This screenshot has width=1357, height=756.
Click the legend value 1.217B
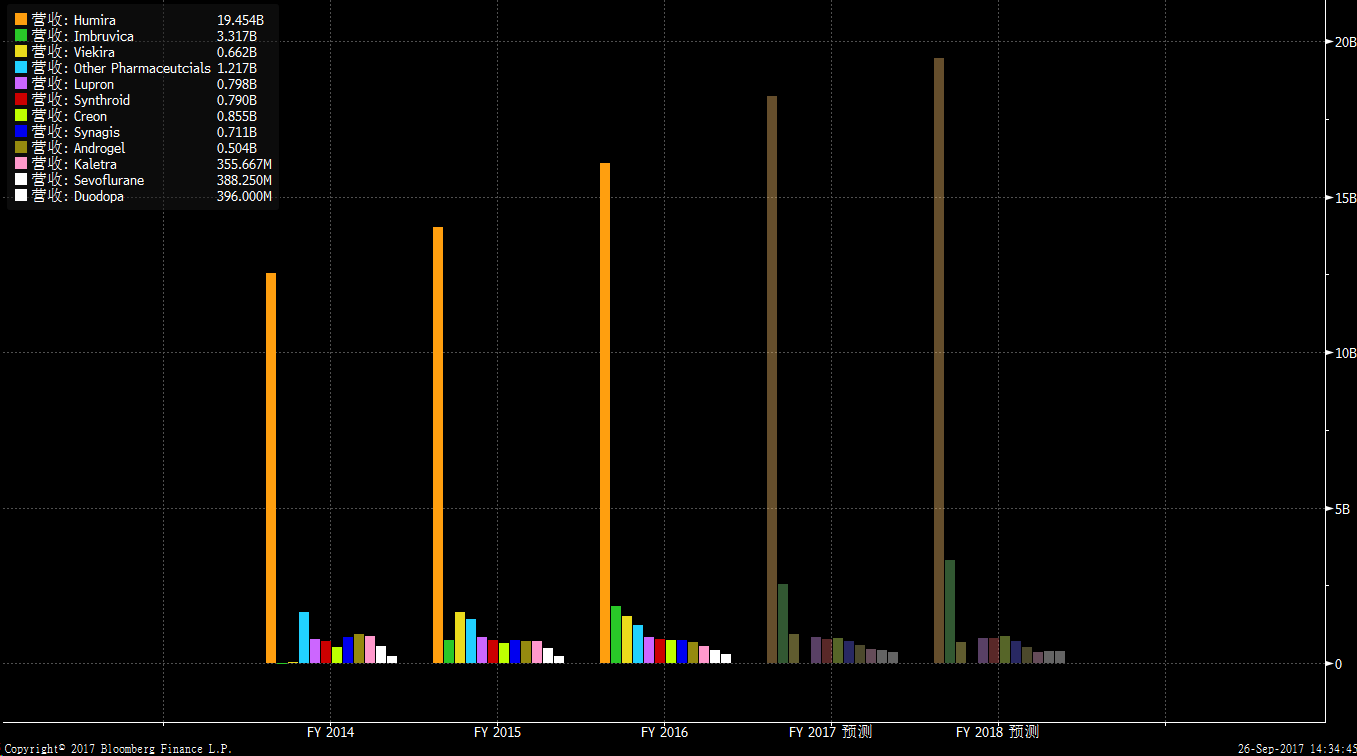tap(237, 68)
